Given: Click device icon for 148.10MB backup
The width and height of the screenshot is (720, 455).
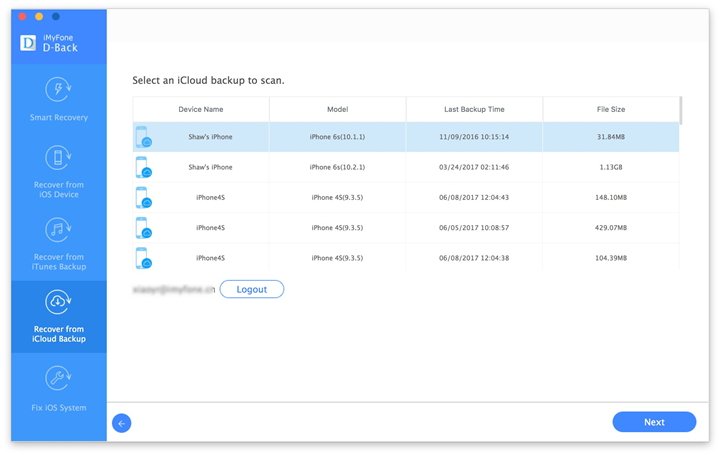Looking at the screenshot, I should (x=144, y=198).
